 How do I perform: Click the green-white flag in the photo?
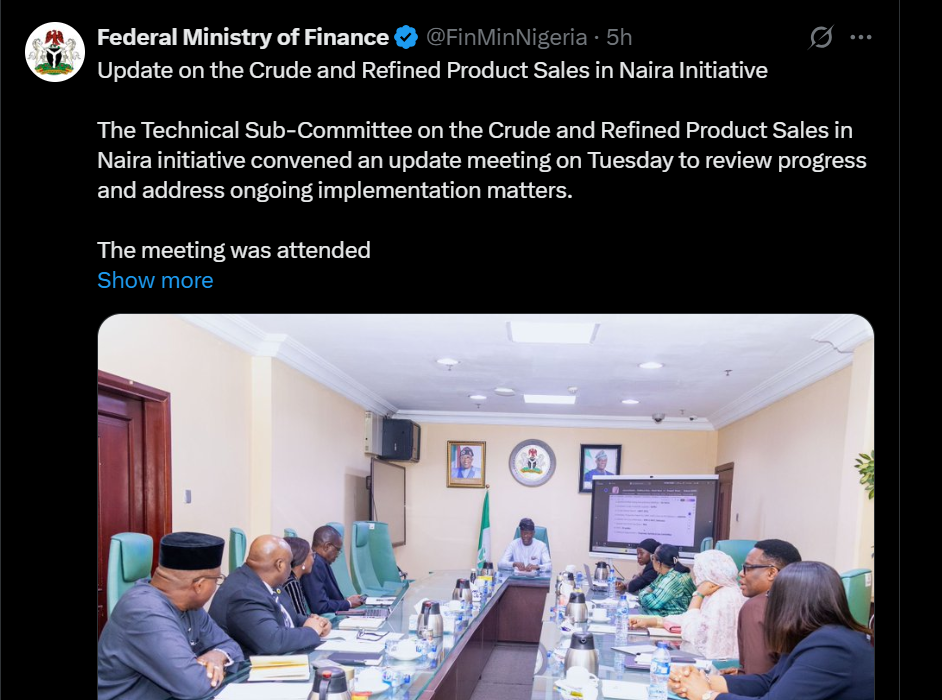[485, 525]
